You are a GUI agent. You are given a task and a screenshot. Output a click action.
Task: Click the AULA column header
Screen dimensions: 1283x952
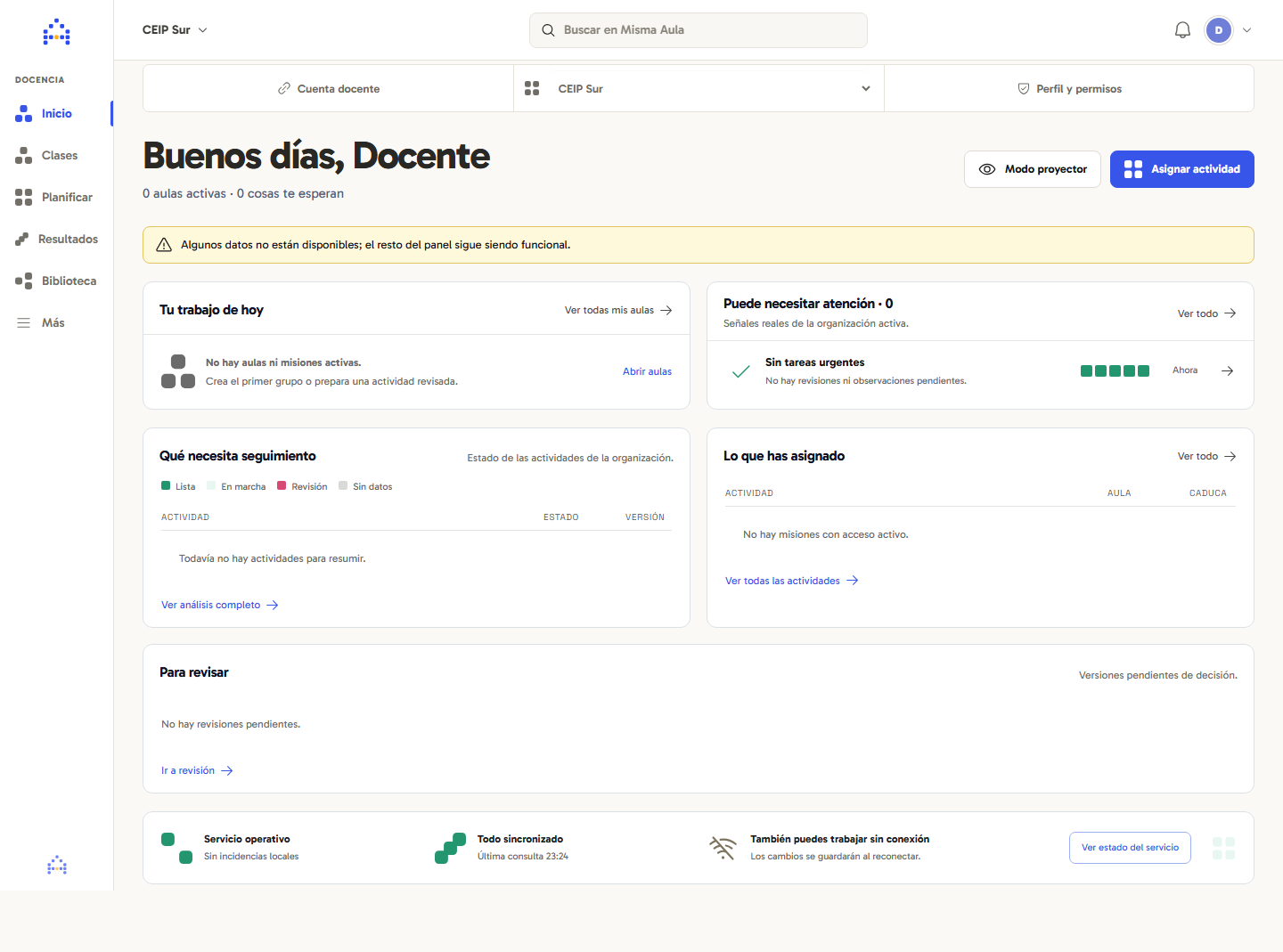(x=1119, y=493)
